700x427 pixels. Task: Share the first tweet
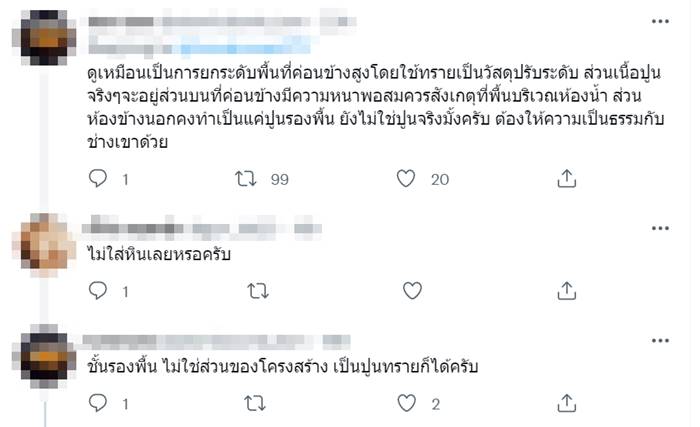(x=566, y=178)
